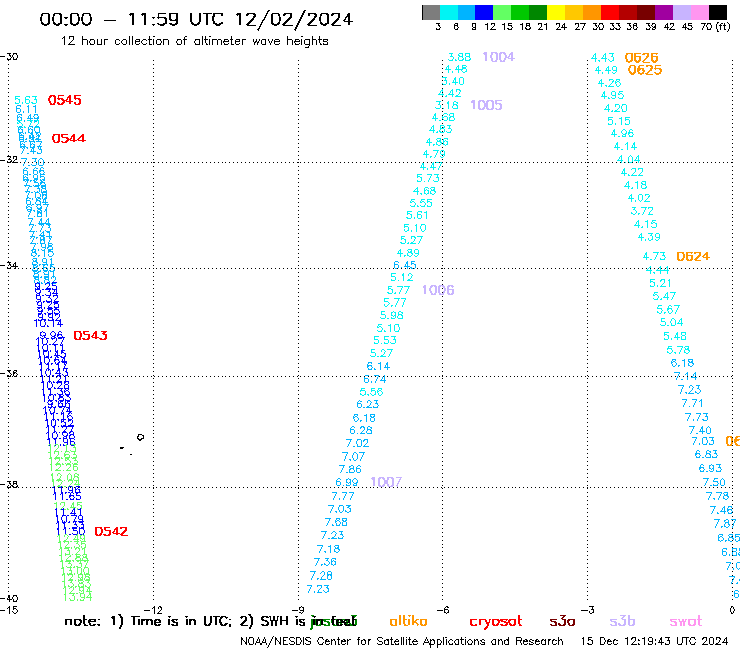This screenshot has height=650, width=740.
Task: Click the wave height value 10.14
Action: tap(48, 323)
